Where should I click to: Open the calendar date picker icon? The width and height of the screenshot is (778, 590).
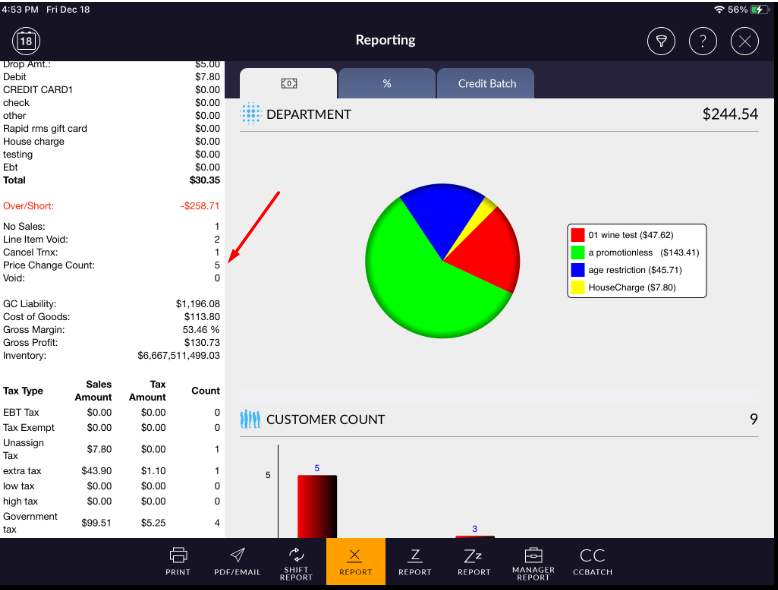[25, 41]
